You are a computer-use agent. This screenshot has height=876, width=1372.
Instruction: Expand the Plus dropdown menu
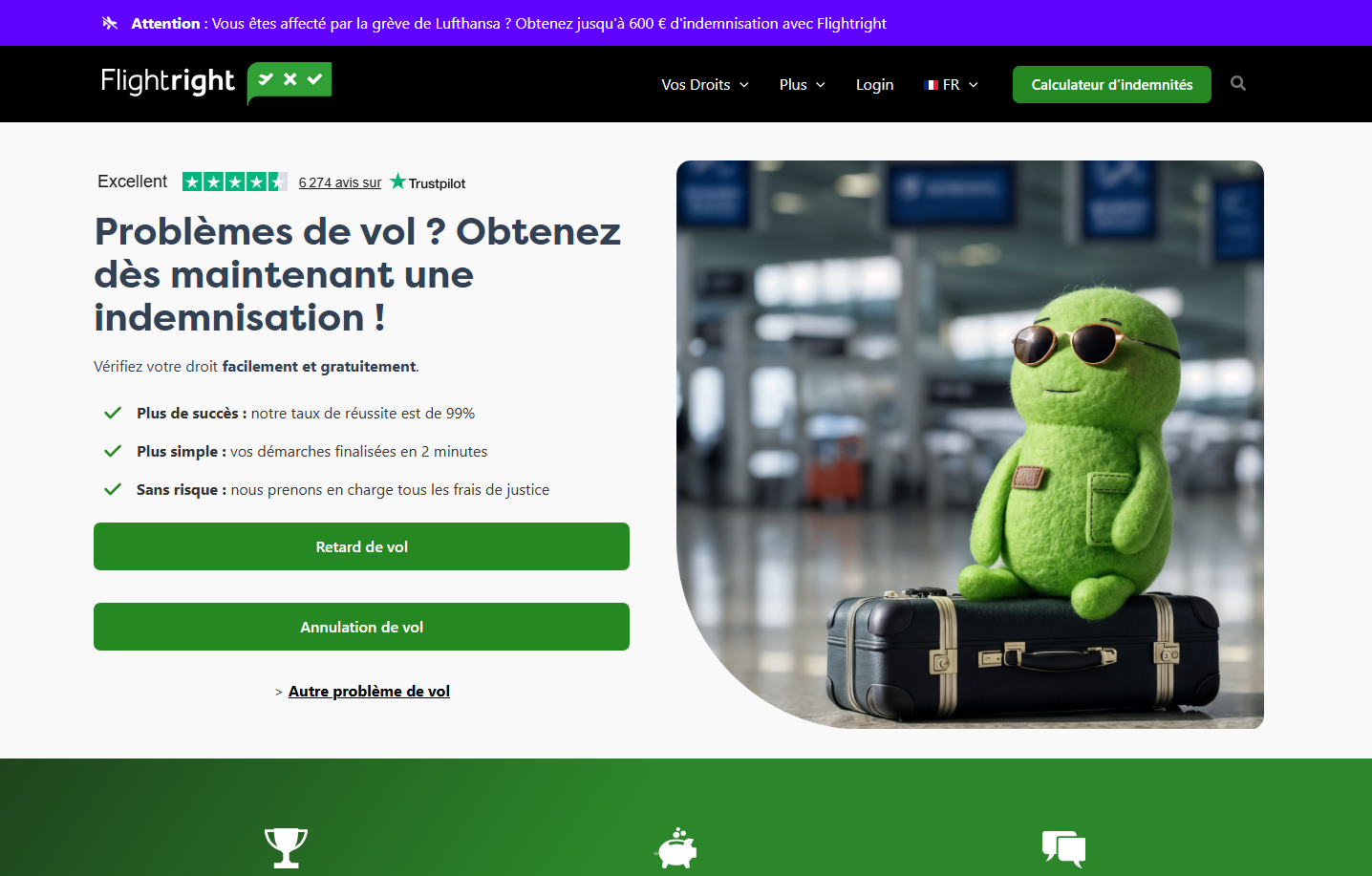click(803, 84)
